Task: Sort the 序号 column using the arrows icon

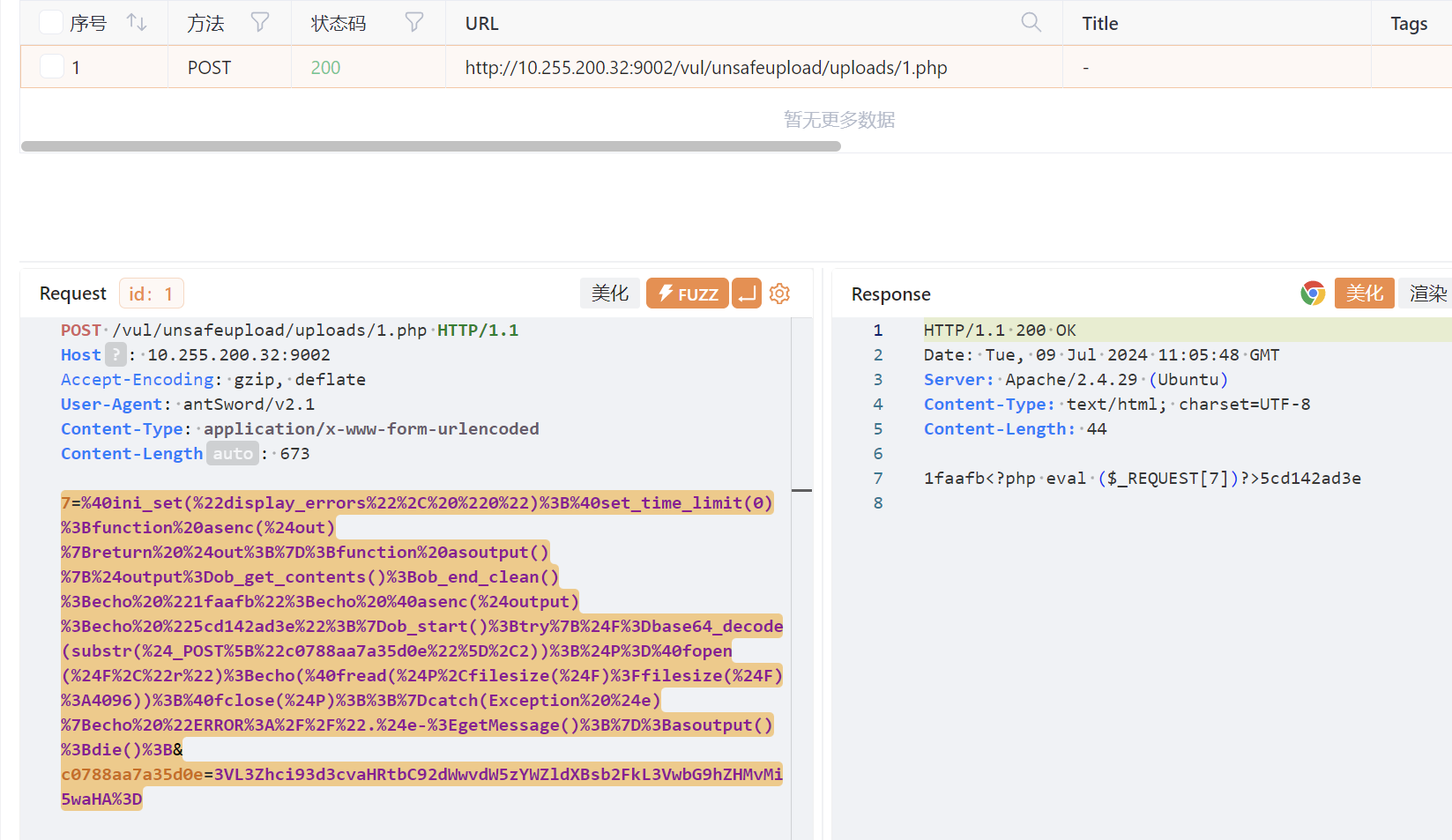Action: click(137, 22)
